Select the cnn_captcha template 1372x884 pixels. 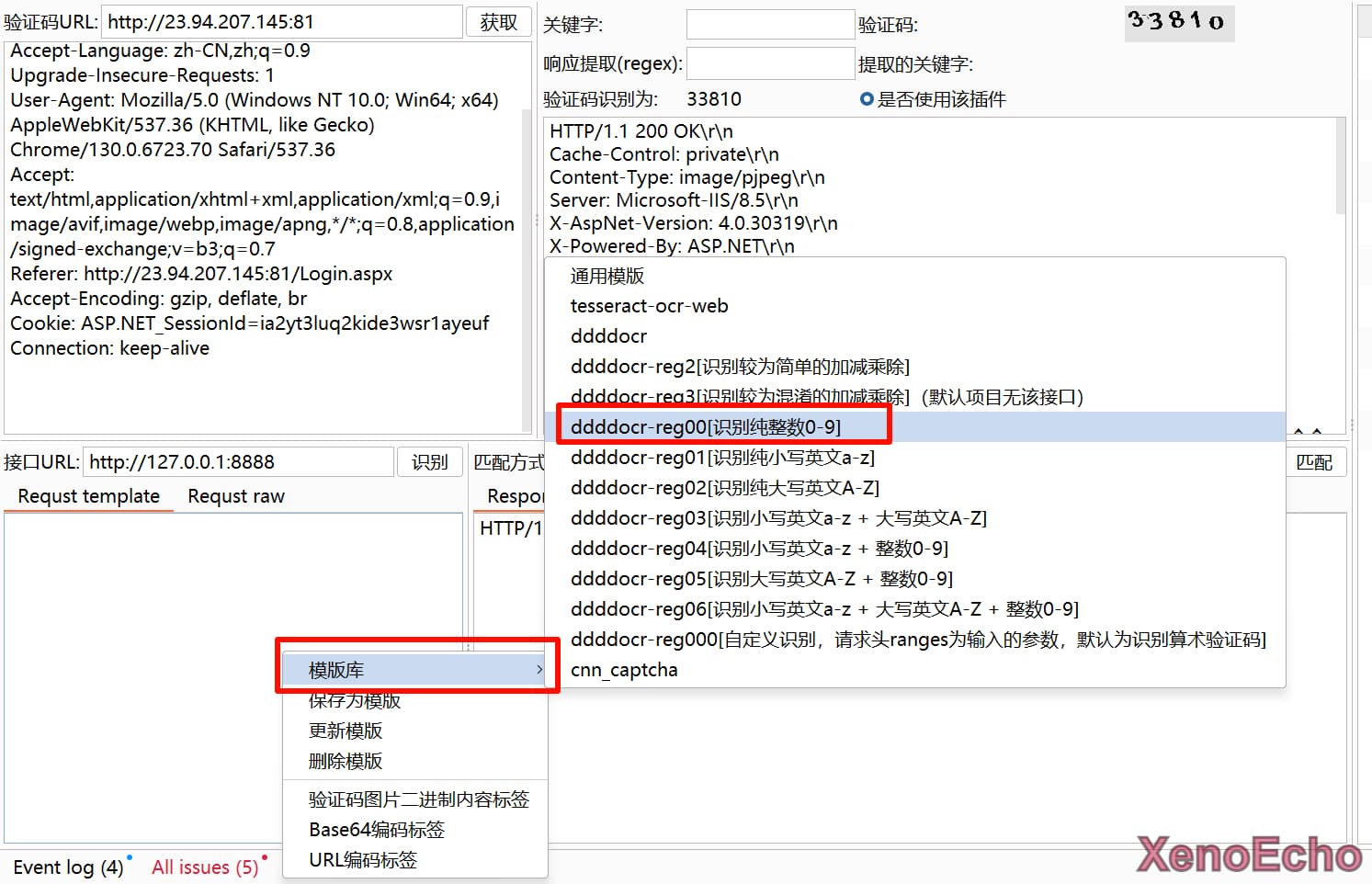(624, 670)
